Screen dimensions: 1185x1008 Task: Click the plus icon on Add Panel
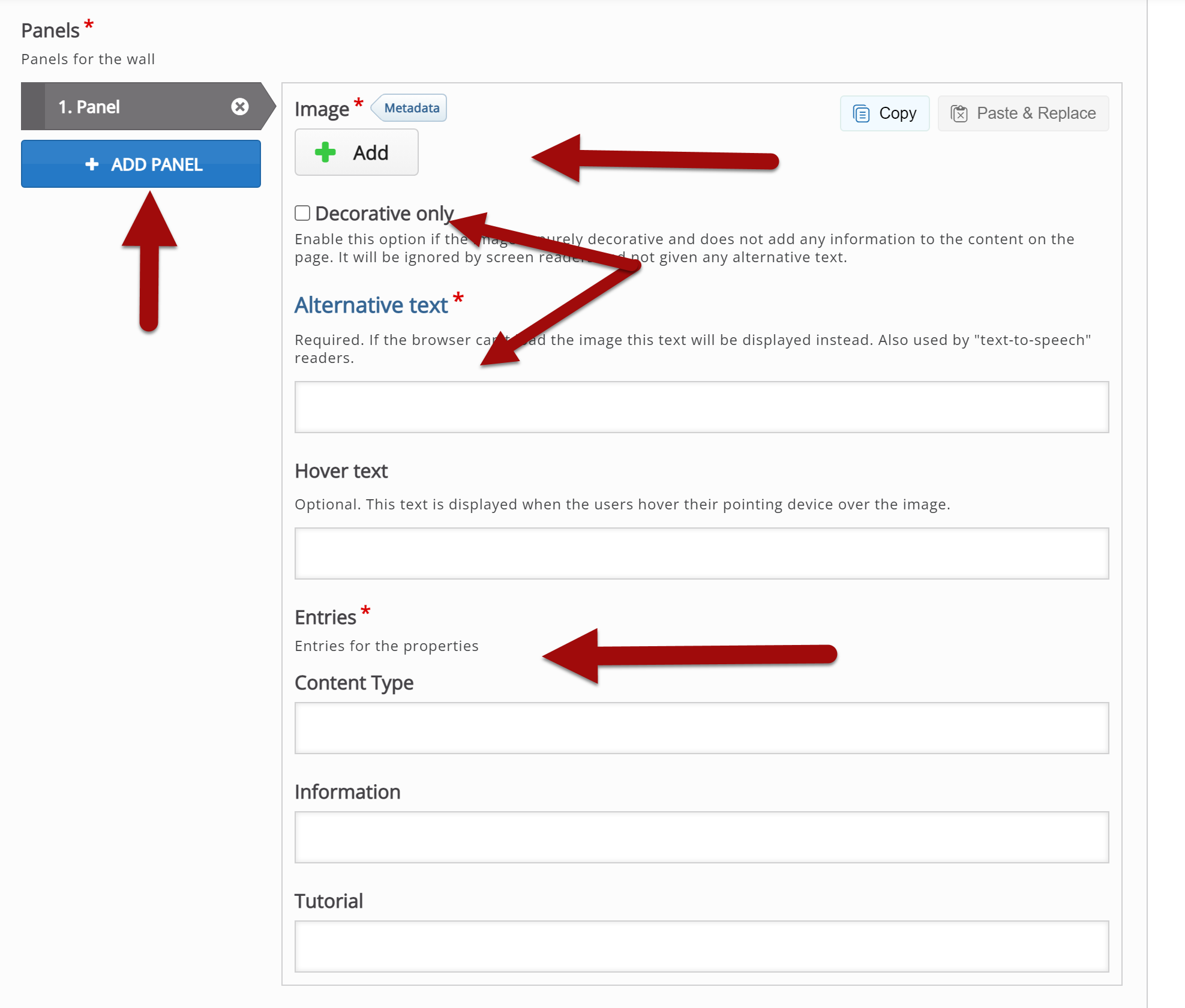click(92, 164)
